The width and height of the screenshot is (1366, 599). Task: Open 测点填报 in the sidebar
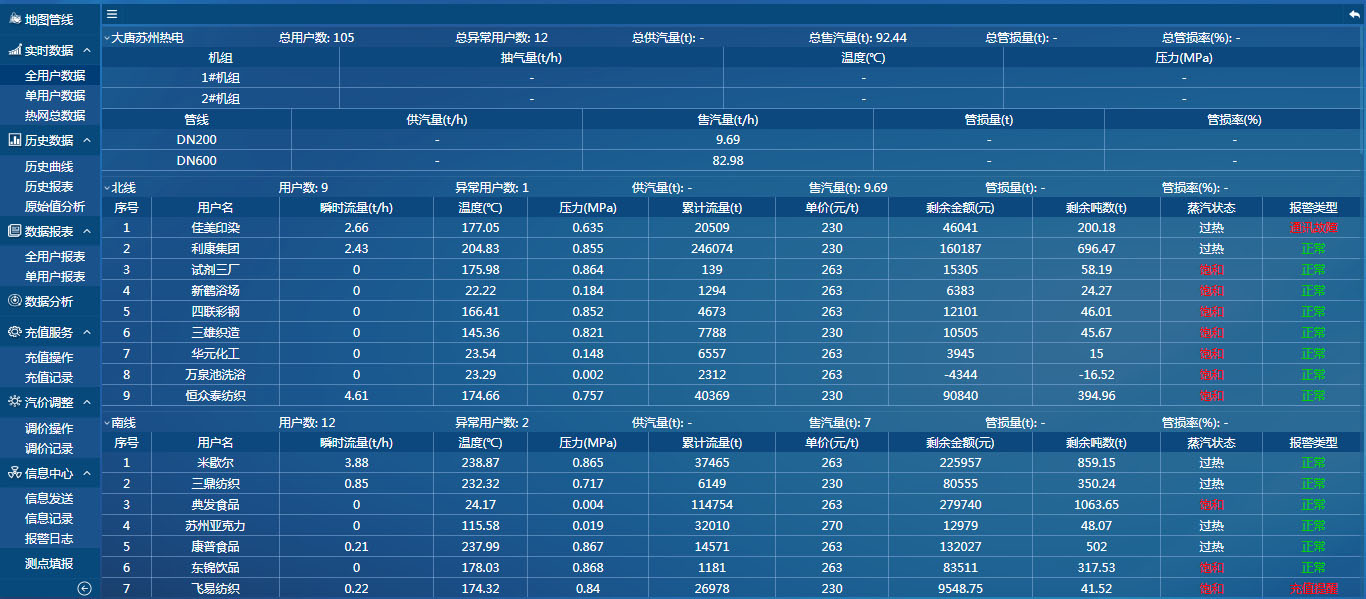[x=49, y=563]
